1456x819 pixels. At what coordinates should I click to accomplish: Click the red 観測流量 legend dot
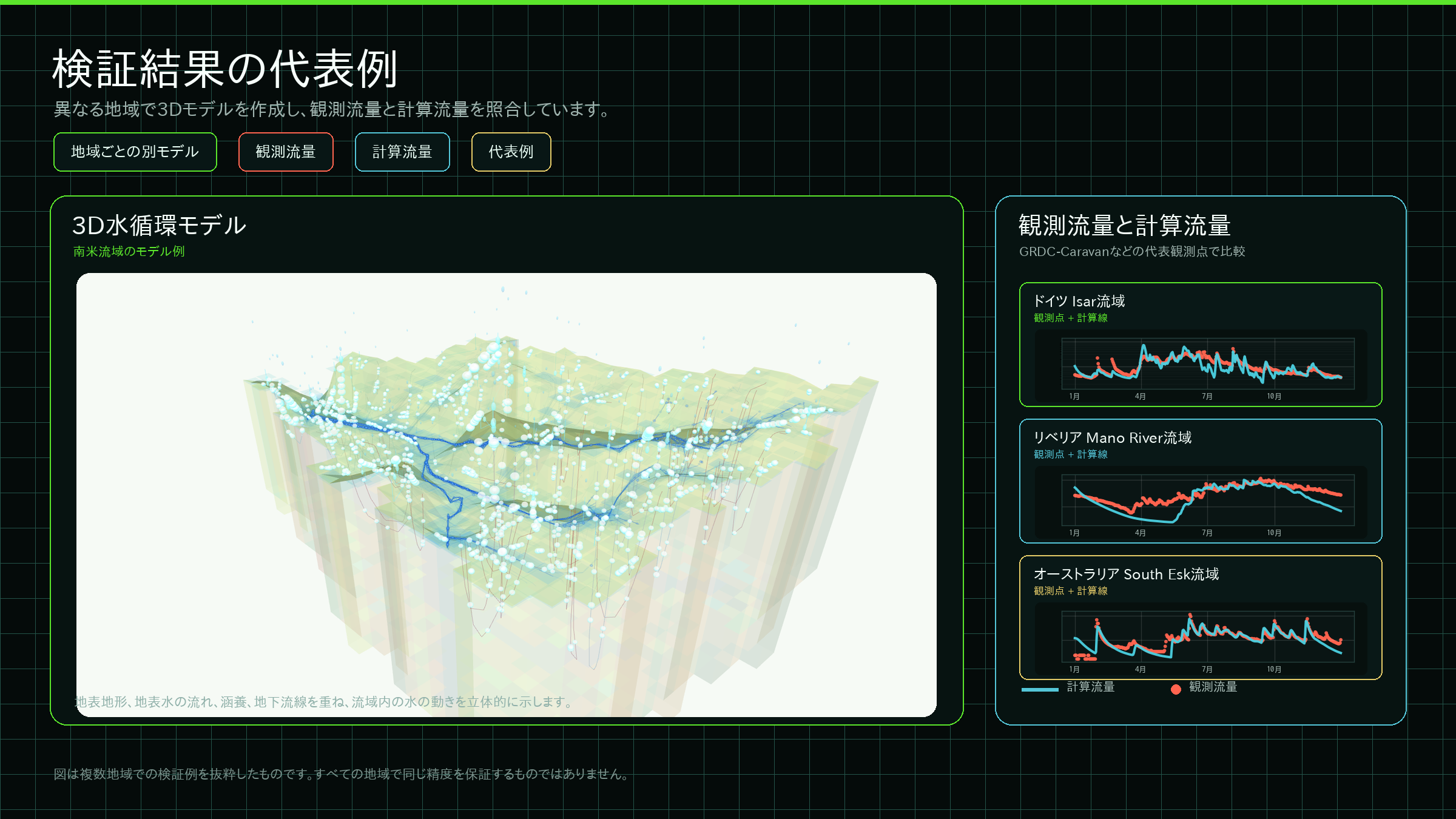[1176, 689]
